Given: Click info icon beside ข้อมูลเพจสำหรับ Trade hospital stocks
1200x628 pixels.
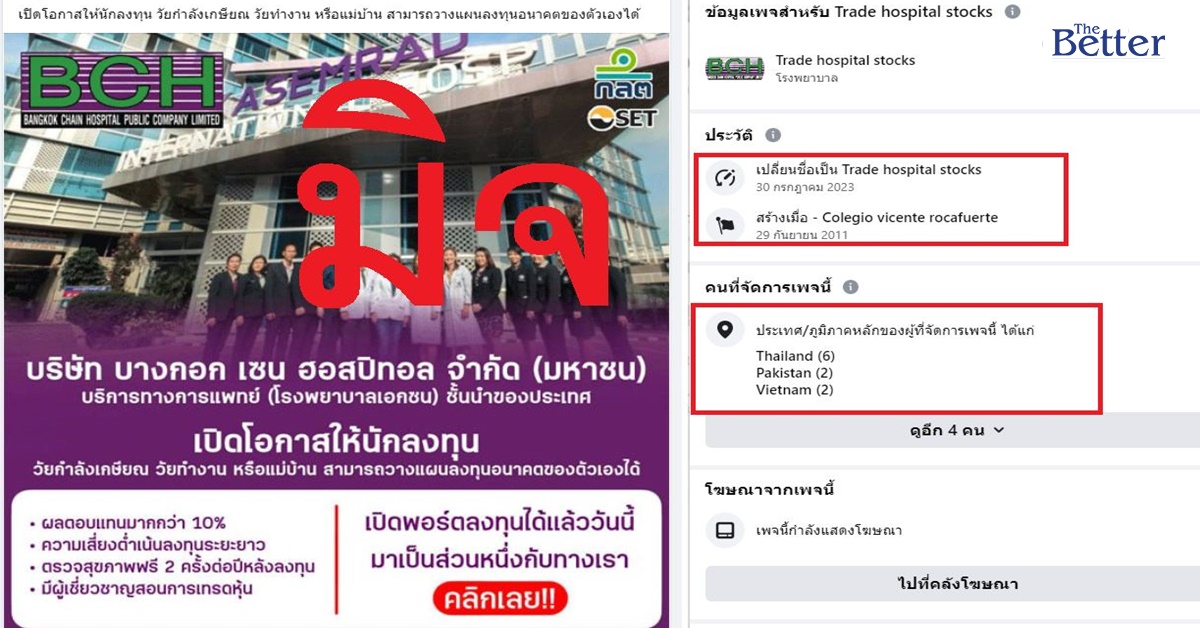Looking at the screenshot, I should click(1012, 12).
